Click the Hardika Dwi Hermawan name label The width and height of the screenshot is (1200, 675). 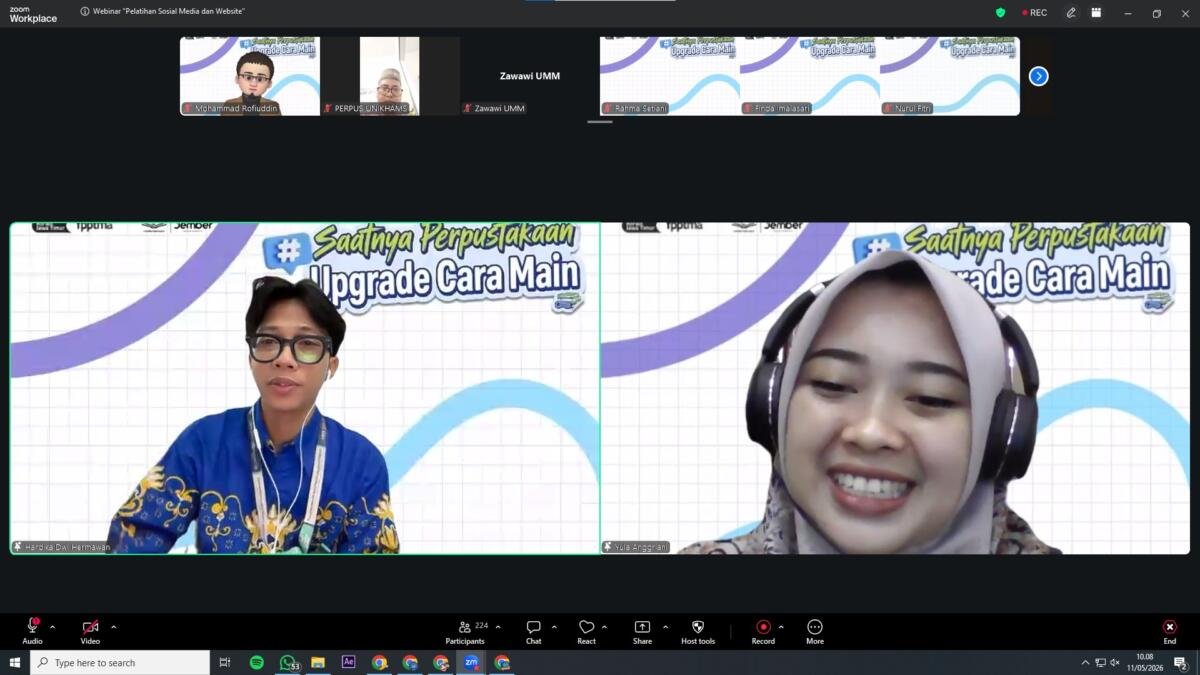(61, 547)
